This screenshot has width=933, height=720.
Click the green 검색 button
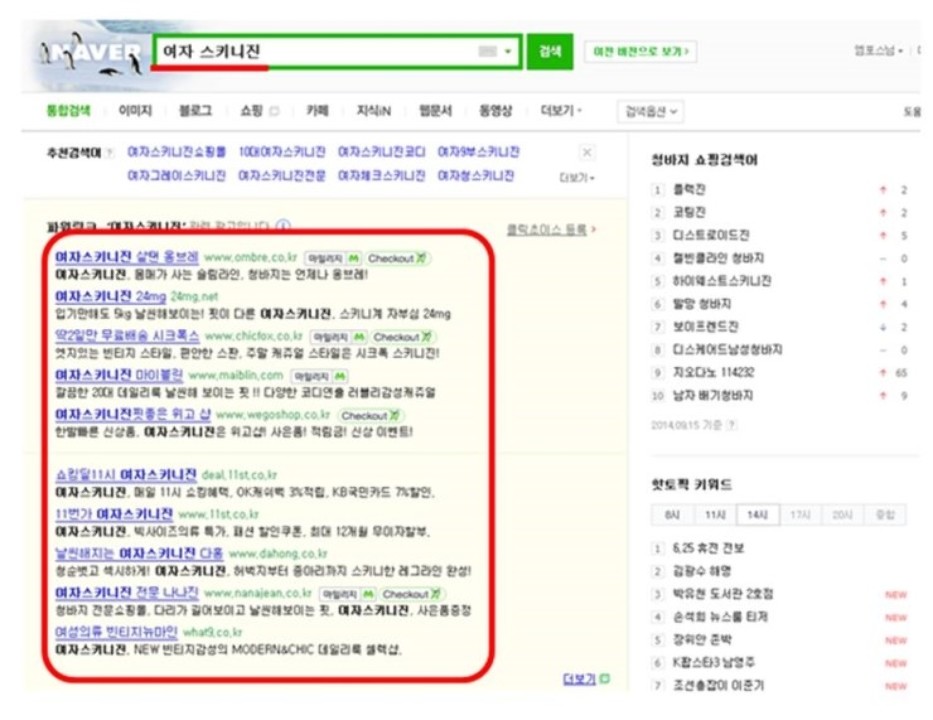(x=550, y=52)
